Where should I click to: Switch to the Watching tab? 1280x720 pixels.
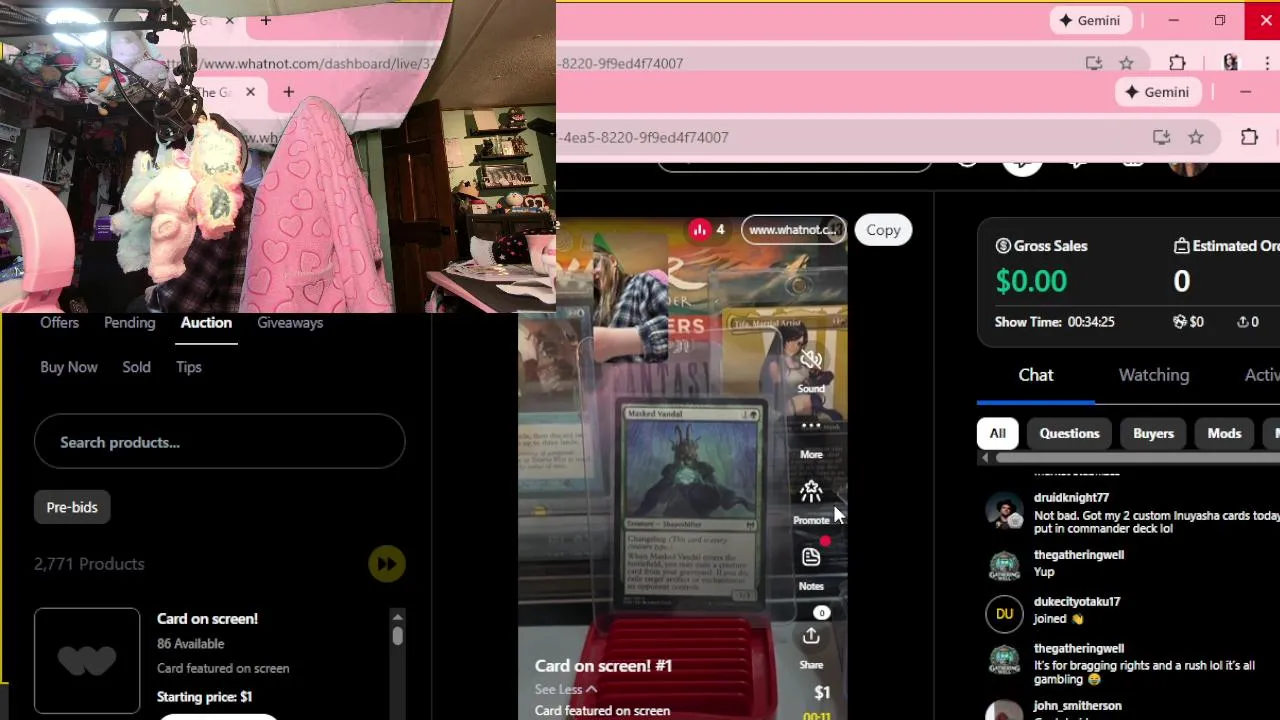tap(1154, 375)
